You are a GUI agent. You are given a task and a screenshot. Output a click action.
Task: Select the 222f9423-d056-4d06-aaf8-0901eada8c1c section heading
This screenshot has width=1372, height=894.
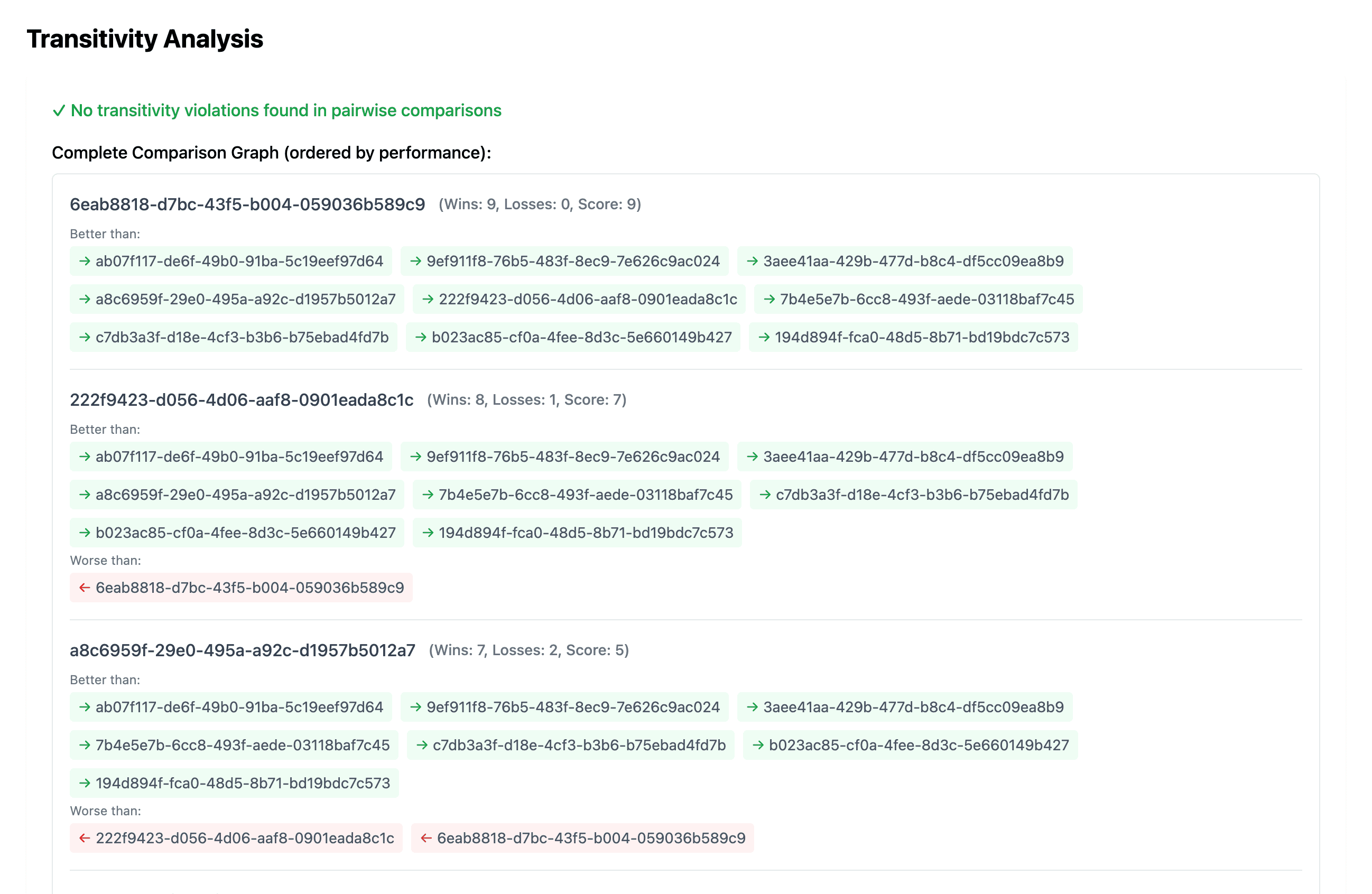pyautogui.click(x=242, y=399)
